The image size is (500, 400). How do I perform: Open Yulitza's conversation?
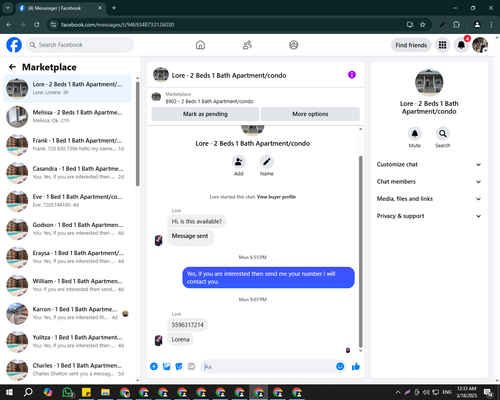click(67, 341)
